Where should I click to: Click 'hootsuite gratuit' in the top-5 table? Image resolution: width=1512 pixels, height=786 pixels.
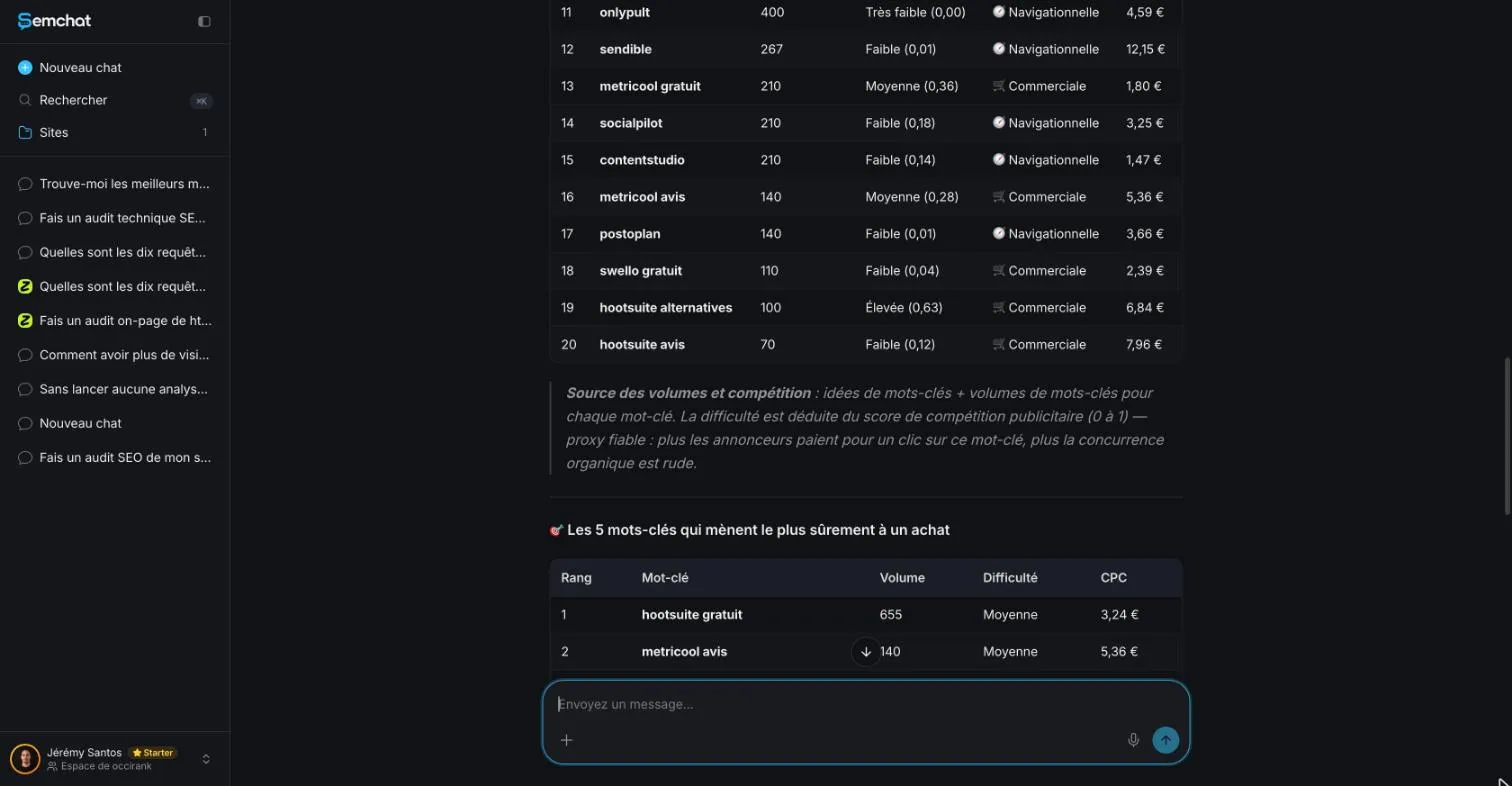pos(692,615)
